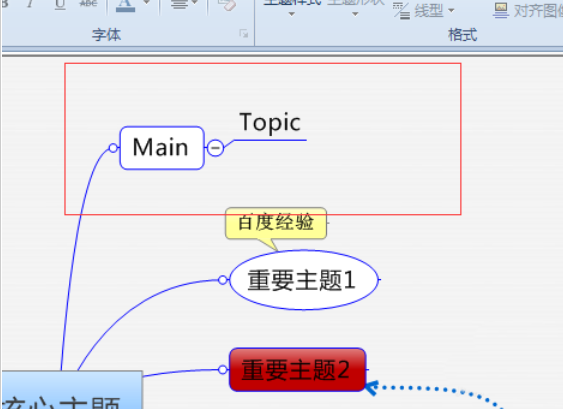Open the font color dropdown arrow
The height and width of the screenshot is (409, 563).
coord(146,3)
